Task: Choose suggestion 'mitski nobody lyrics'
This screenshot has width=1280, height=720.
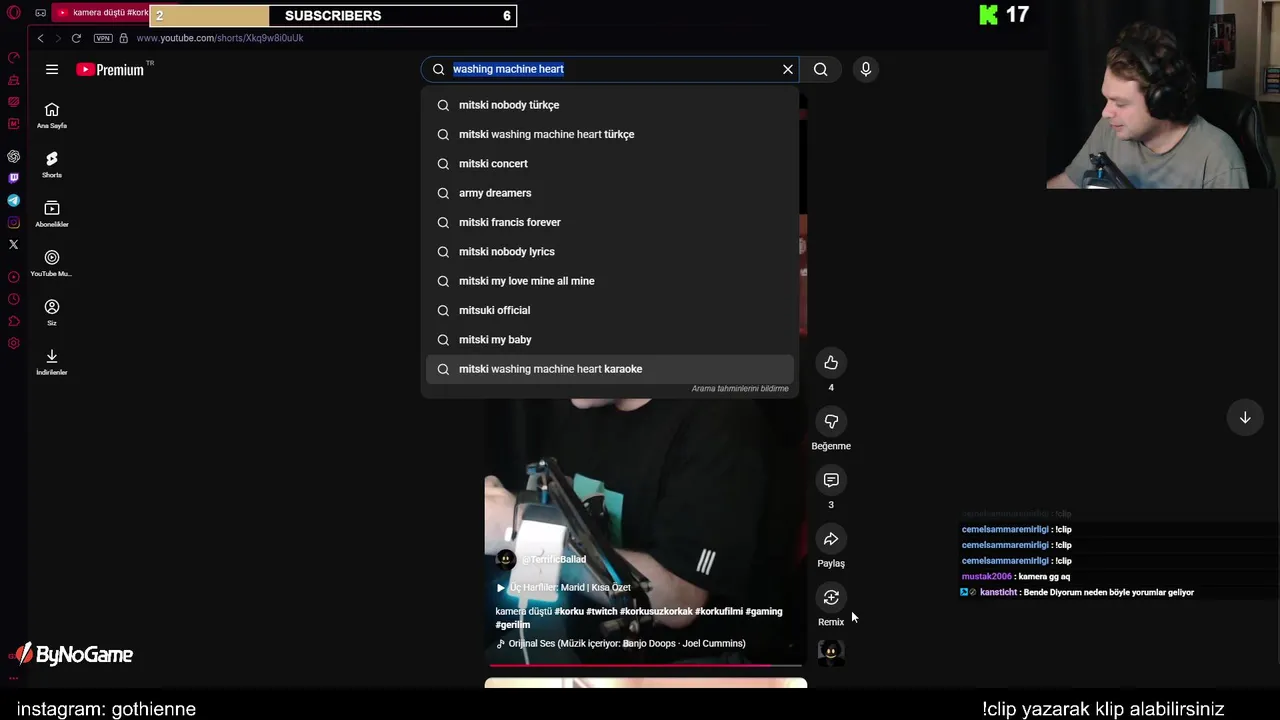Action: [x=610, y=252]
